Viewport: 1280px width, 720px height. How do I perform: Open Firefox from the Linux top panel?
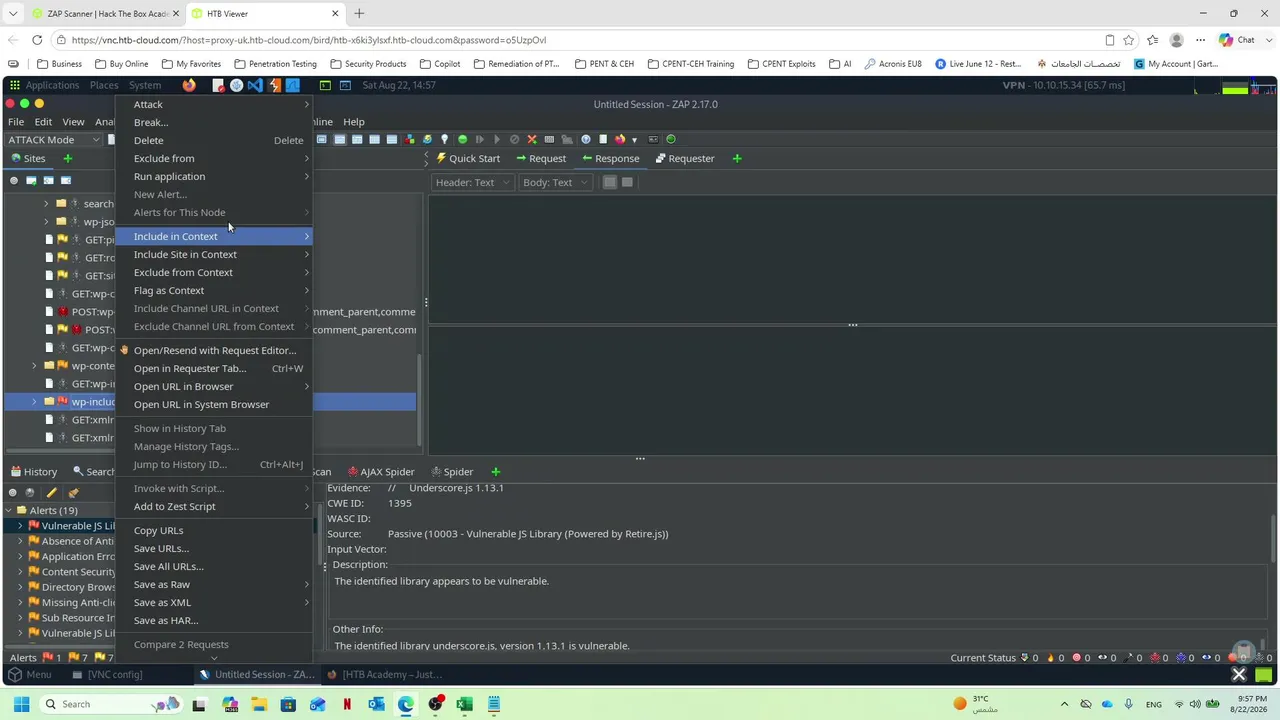189,85
